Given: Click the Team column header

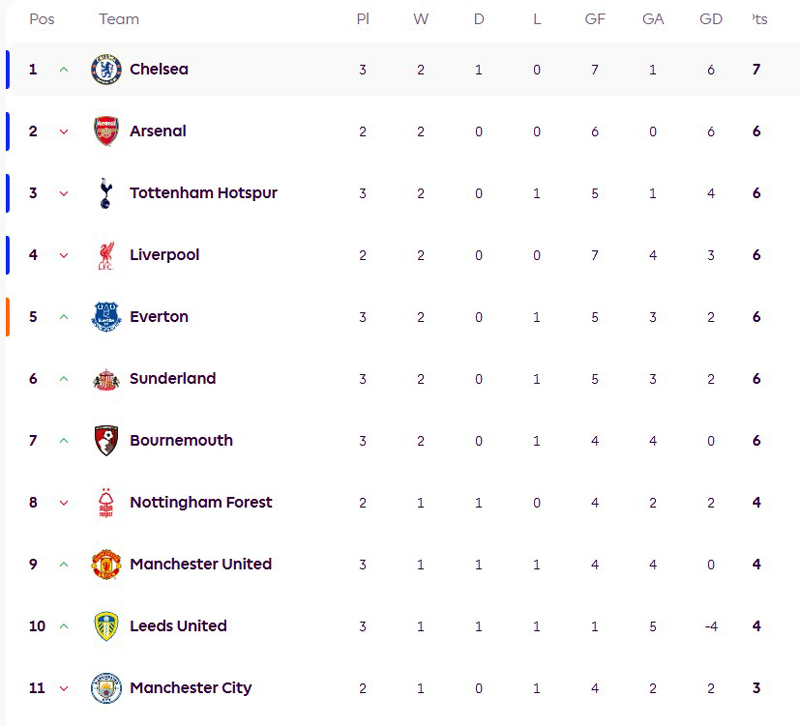Looking at the screenshot, I should (x=119, y=19).
